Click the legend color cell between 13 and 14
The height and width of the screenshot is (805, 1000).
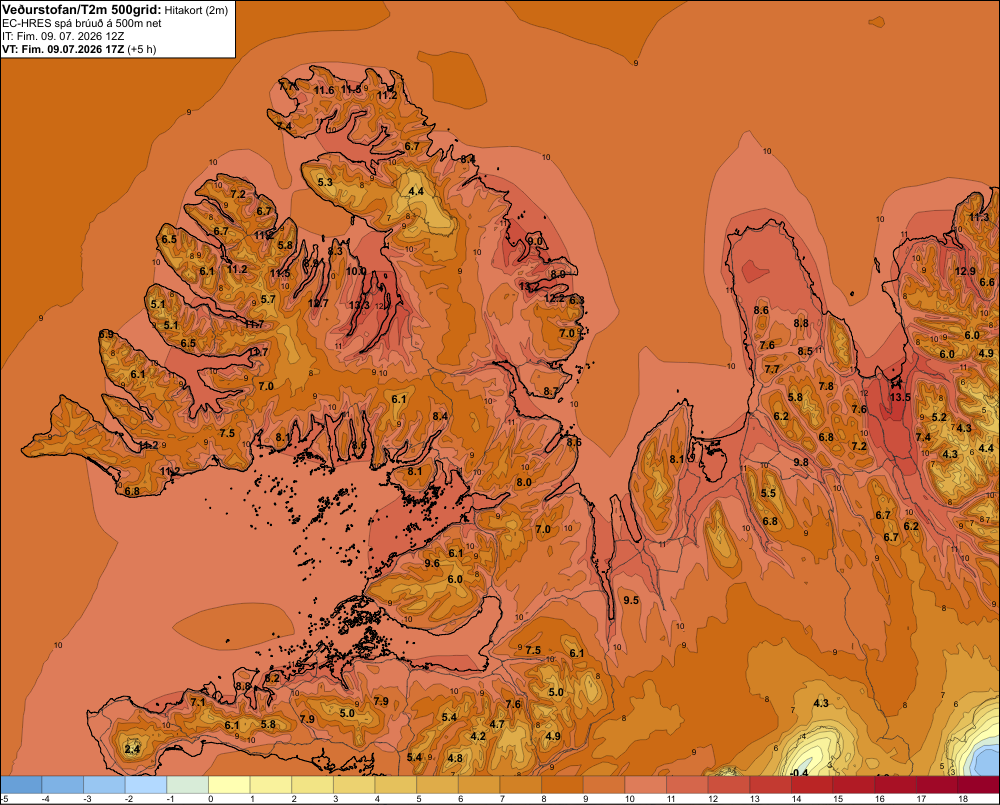(x=770, y=785)
